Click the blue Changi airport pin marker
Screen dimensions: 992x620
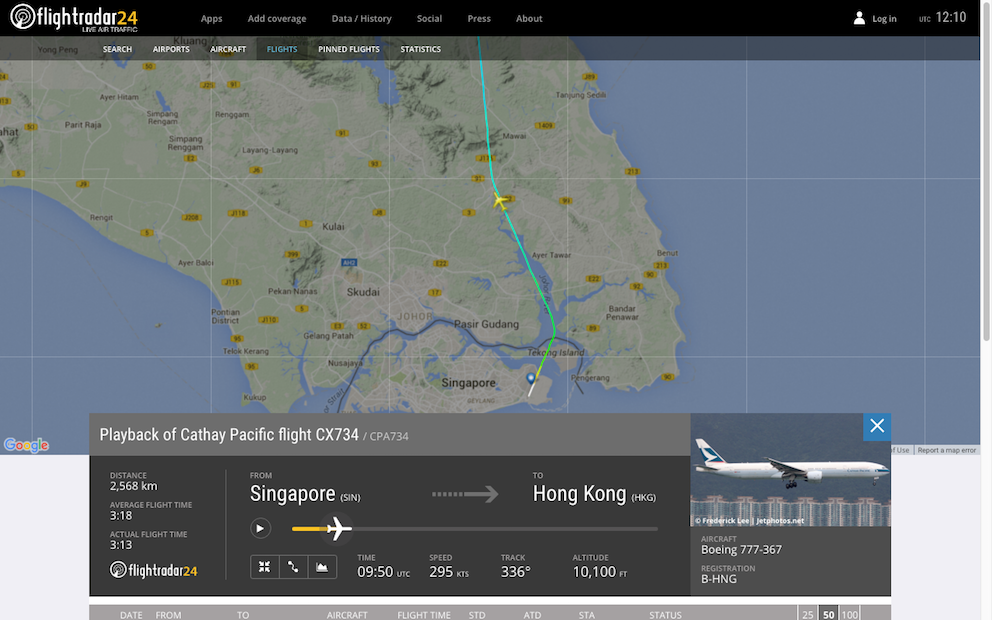tap(531, 378)
